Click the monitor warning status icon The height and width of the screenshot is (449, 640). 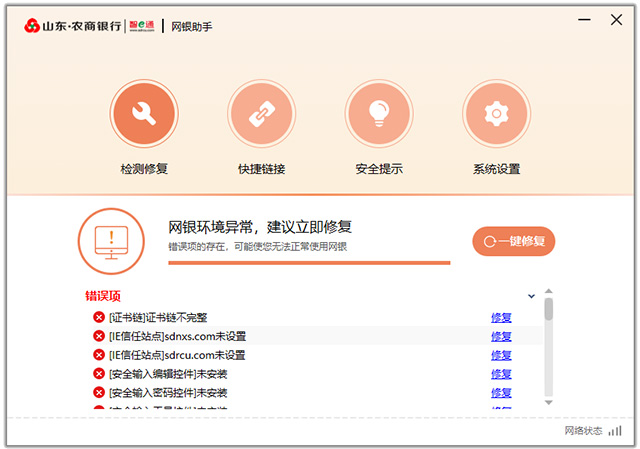coord(111,241)
